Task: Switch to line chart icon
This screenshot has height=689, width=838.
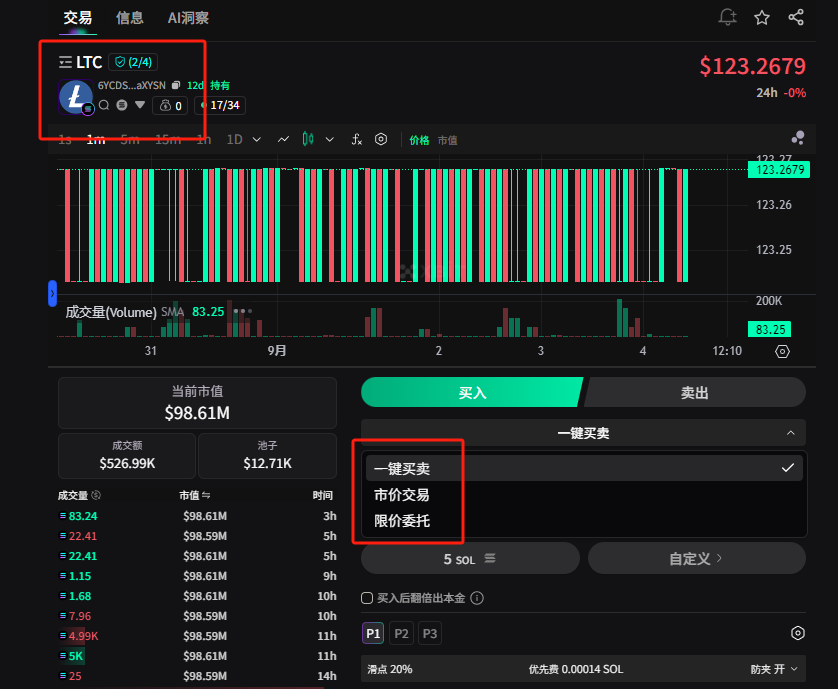Action: [x=283, y=140]
